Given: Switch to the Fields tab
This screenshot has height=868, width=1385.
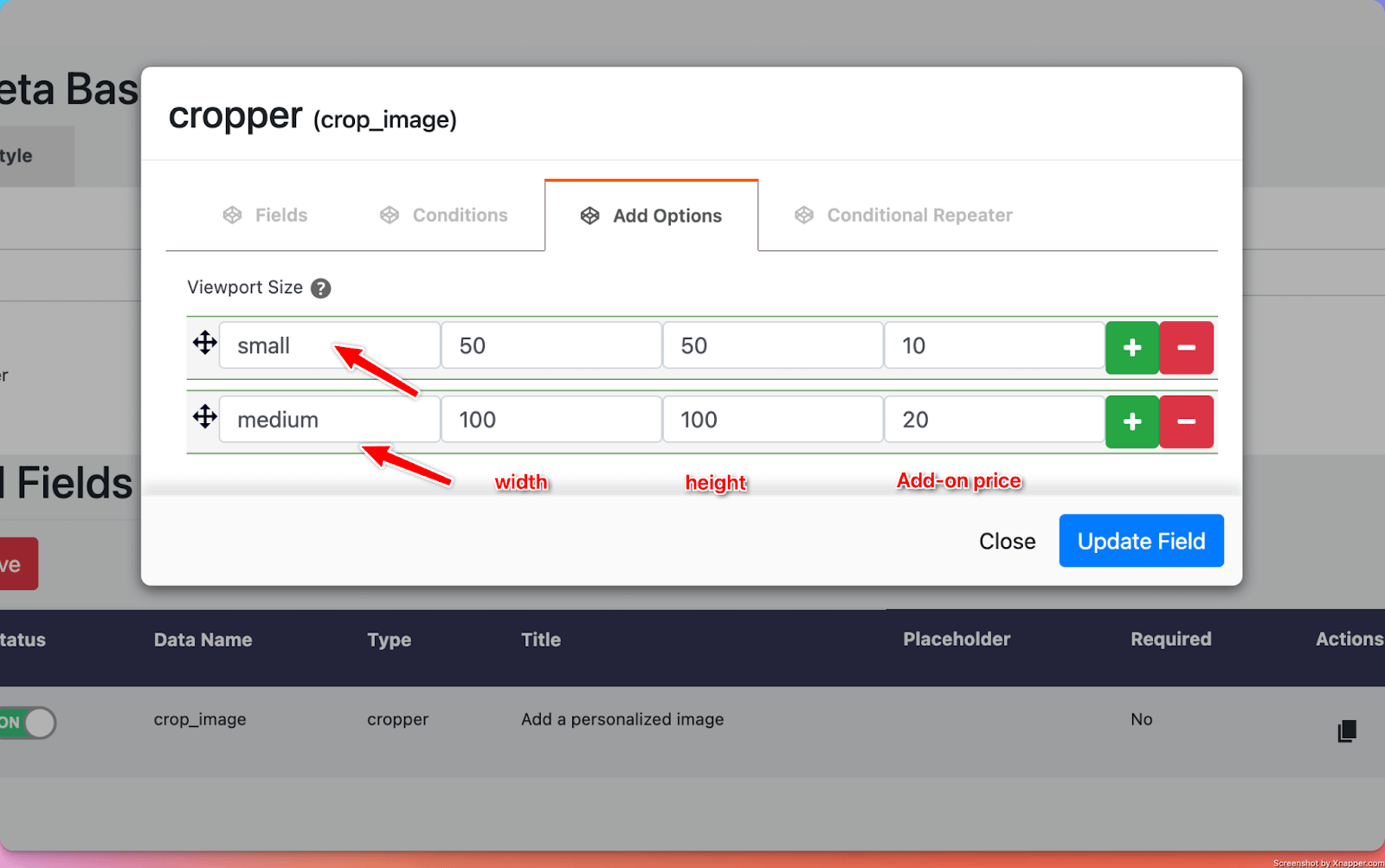Looking at the screenshot, I should [x=266, y=215].
